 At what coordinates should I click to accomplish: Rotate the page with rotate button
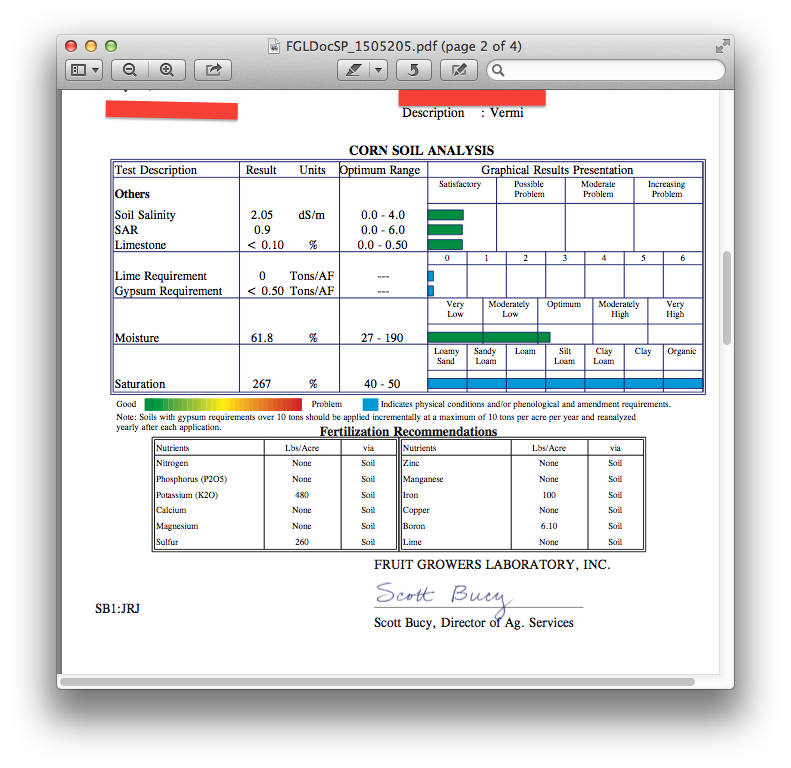pos(414,70)
